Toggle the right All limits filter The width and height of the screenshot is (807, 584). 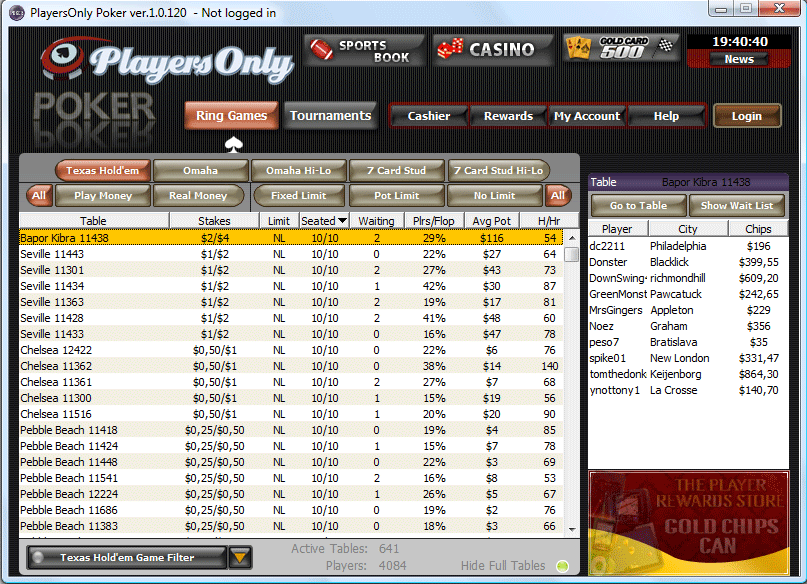tap(558, 196)
